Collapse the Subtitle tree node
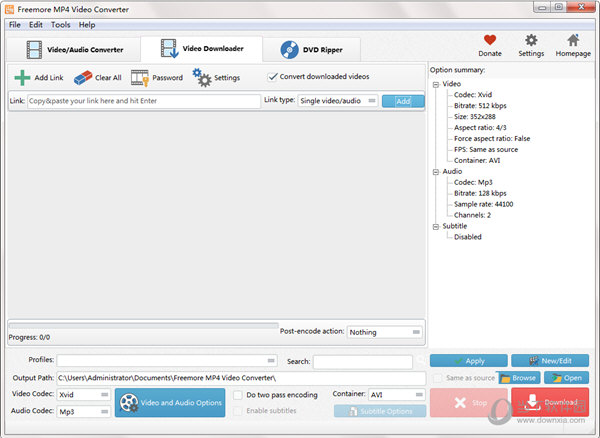600x438 pixels. [436, 227]
